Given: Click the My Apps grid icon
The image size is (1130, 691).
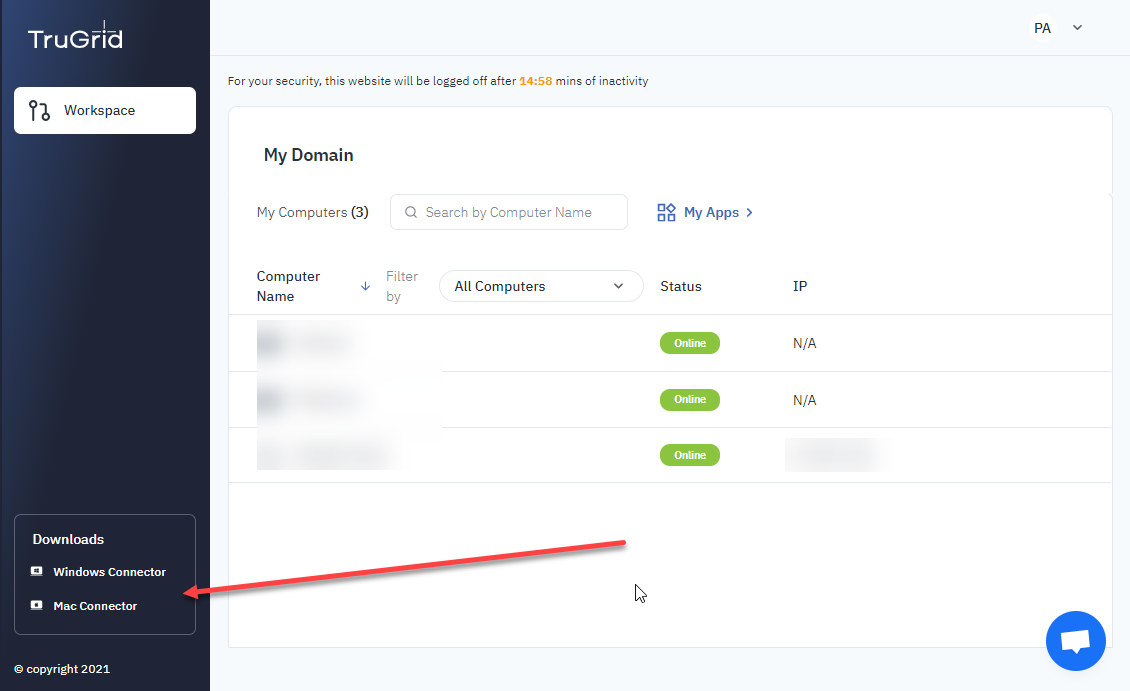Looking at the screenshot, I should (666, 213).
